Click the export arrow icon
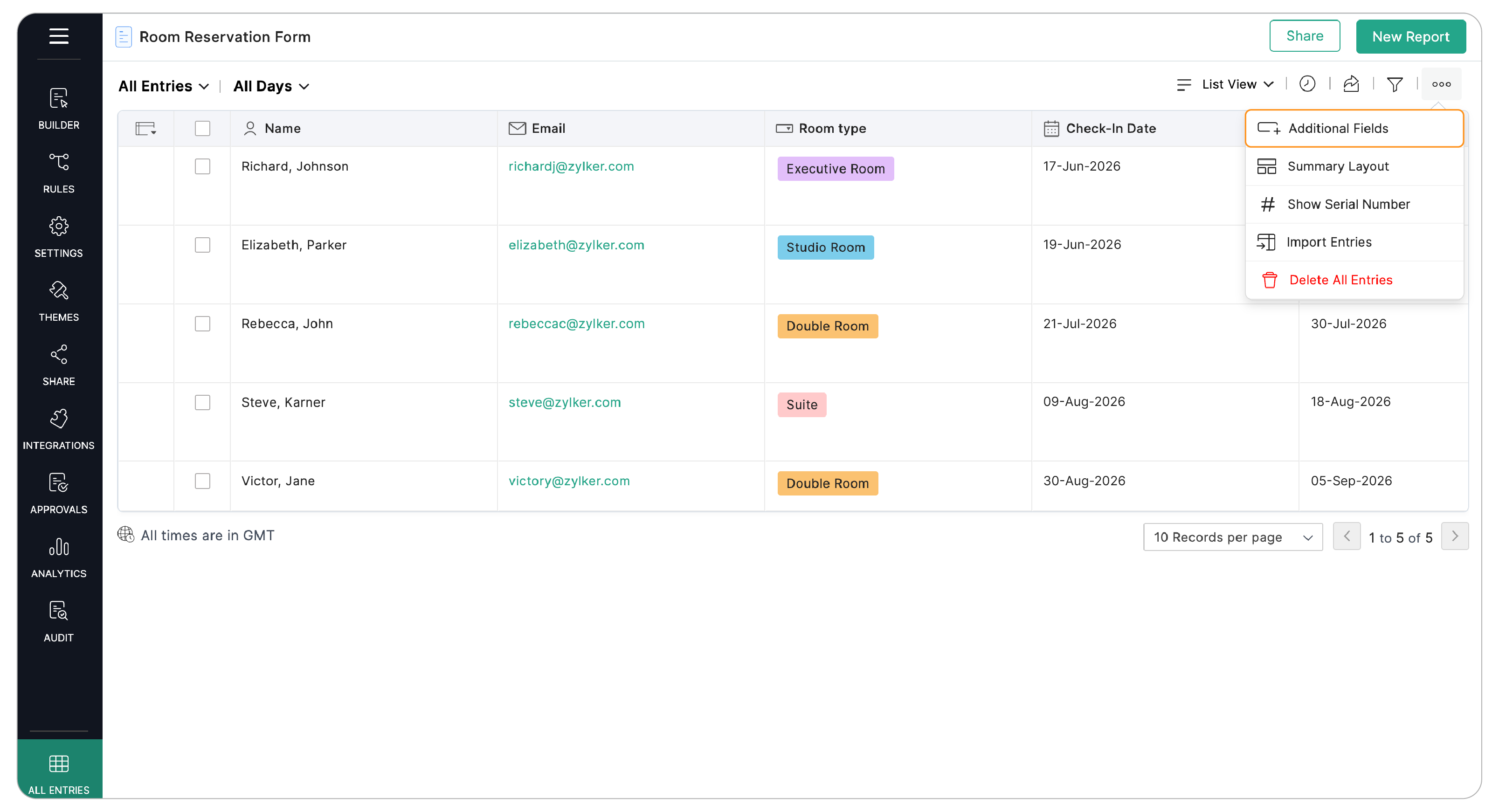1499x812 pixels. coord(1351,84)
